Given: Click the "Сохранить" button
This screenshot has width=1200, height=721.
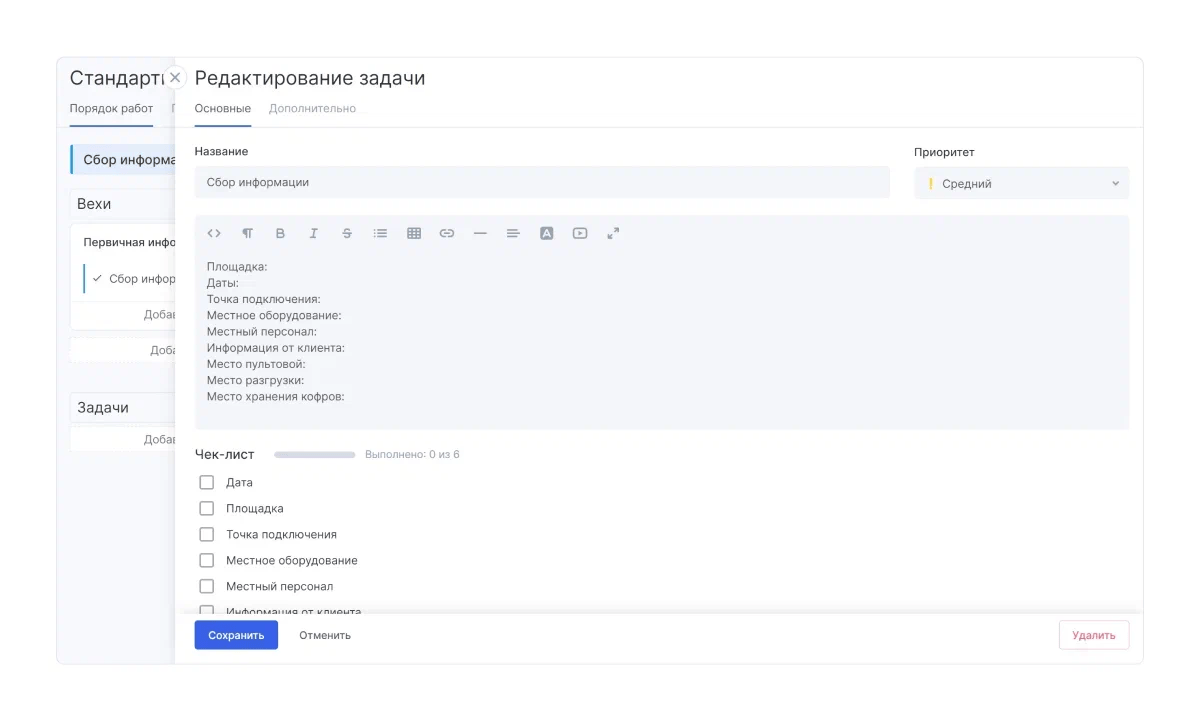Looking at the screenshot, I should (236, 635).
